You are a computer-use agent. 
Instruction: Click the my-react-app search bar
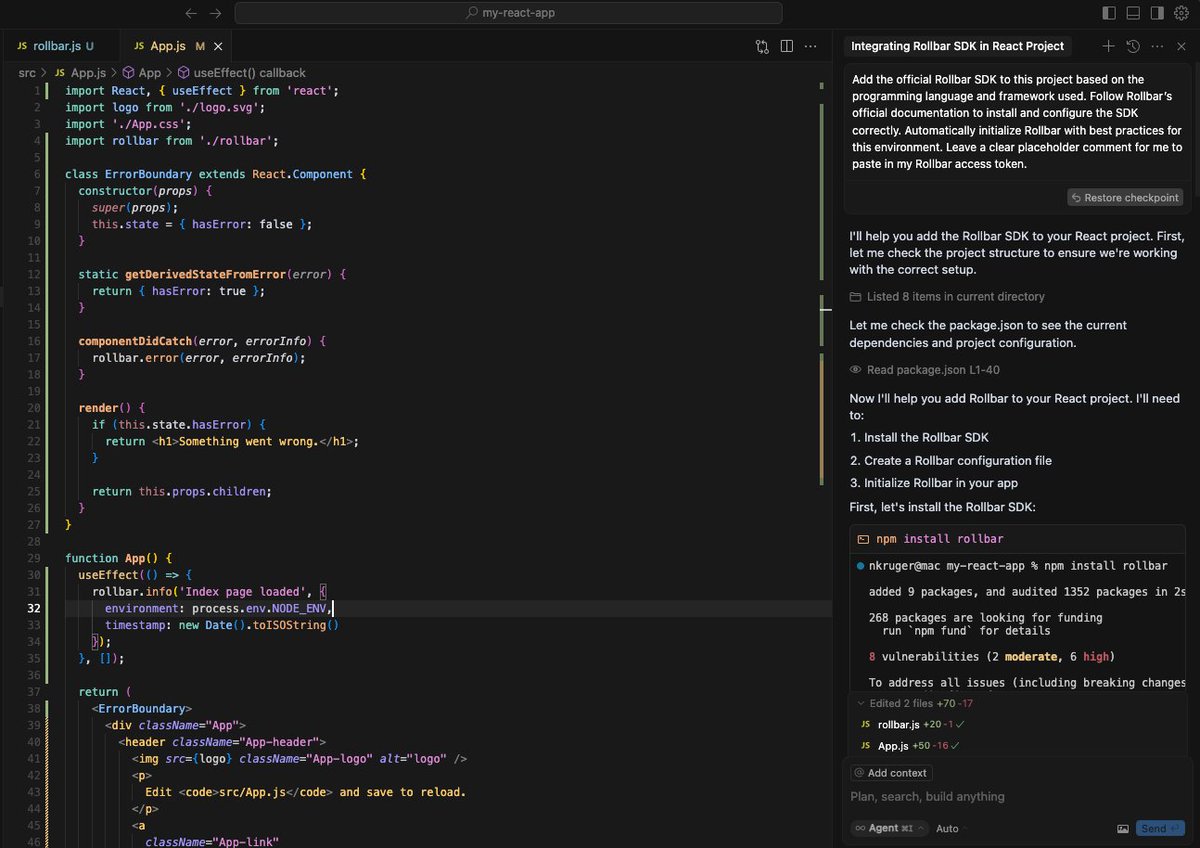509,13
